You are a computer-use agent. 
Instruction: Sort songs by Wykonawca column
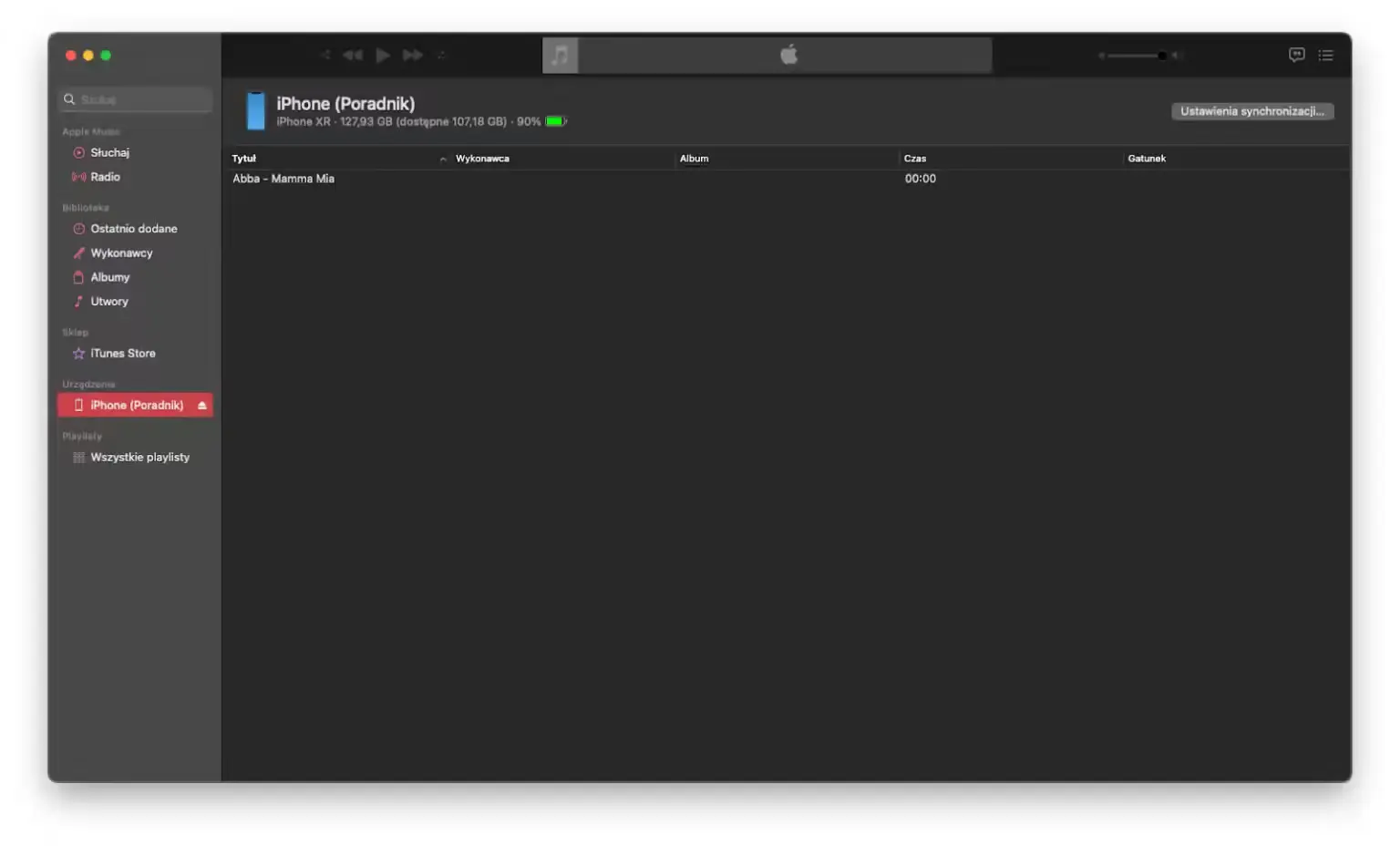pyautogui.click(x=482, y=159)
